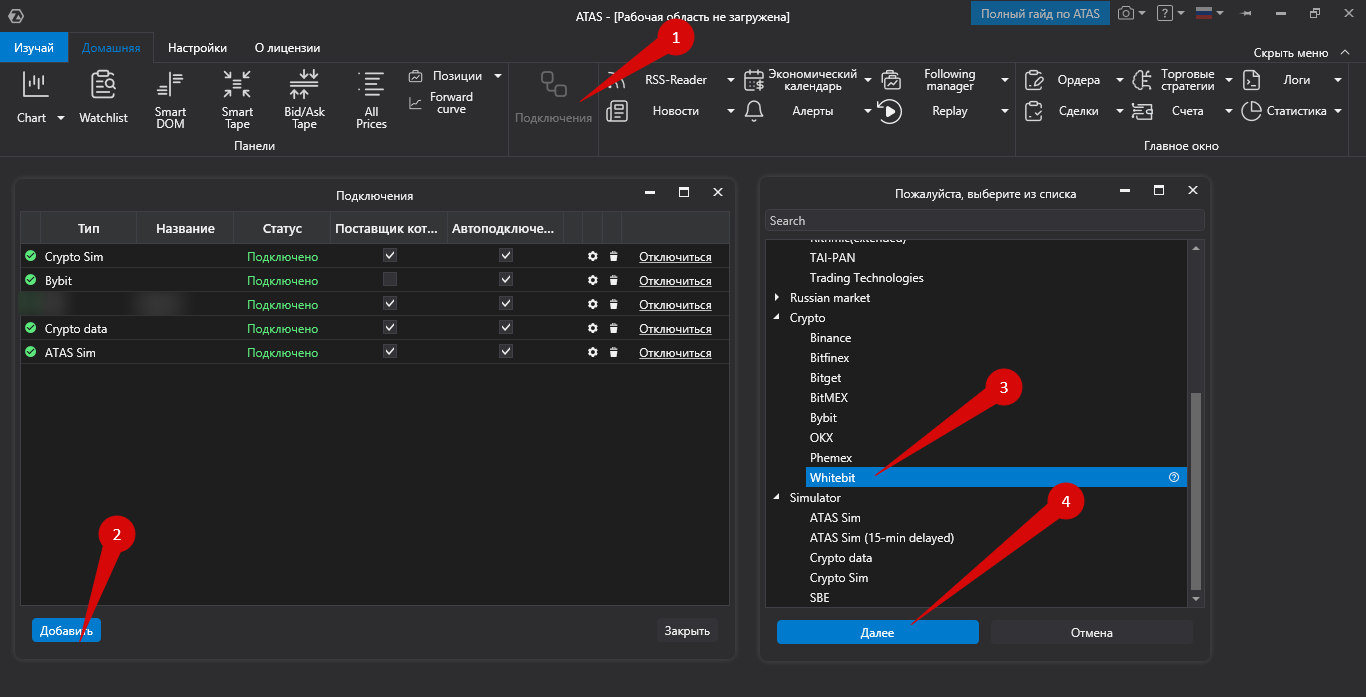Screen dimensions: 1366x697
Task: Delete the Bybit connection via trash icon
Action: point(614,281)
